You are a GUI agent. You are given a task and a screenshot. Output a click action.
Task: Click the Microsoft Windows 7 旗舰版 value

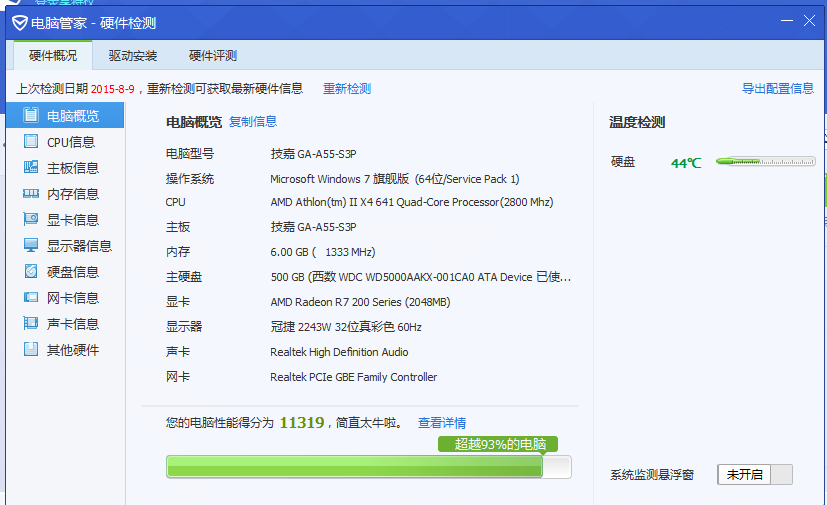pos(395,179)
